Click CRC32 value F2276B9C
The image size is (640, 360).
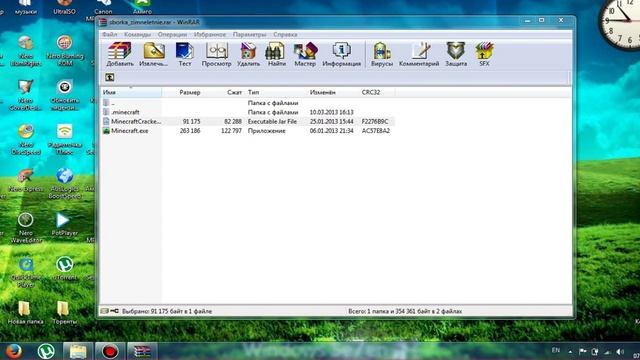coord(375,121)
